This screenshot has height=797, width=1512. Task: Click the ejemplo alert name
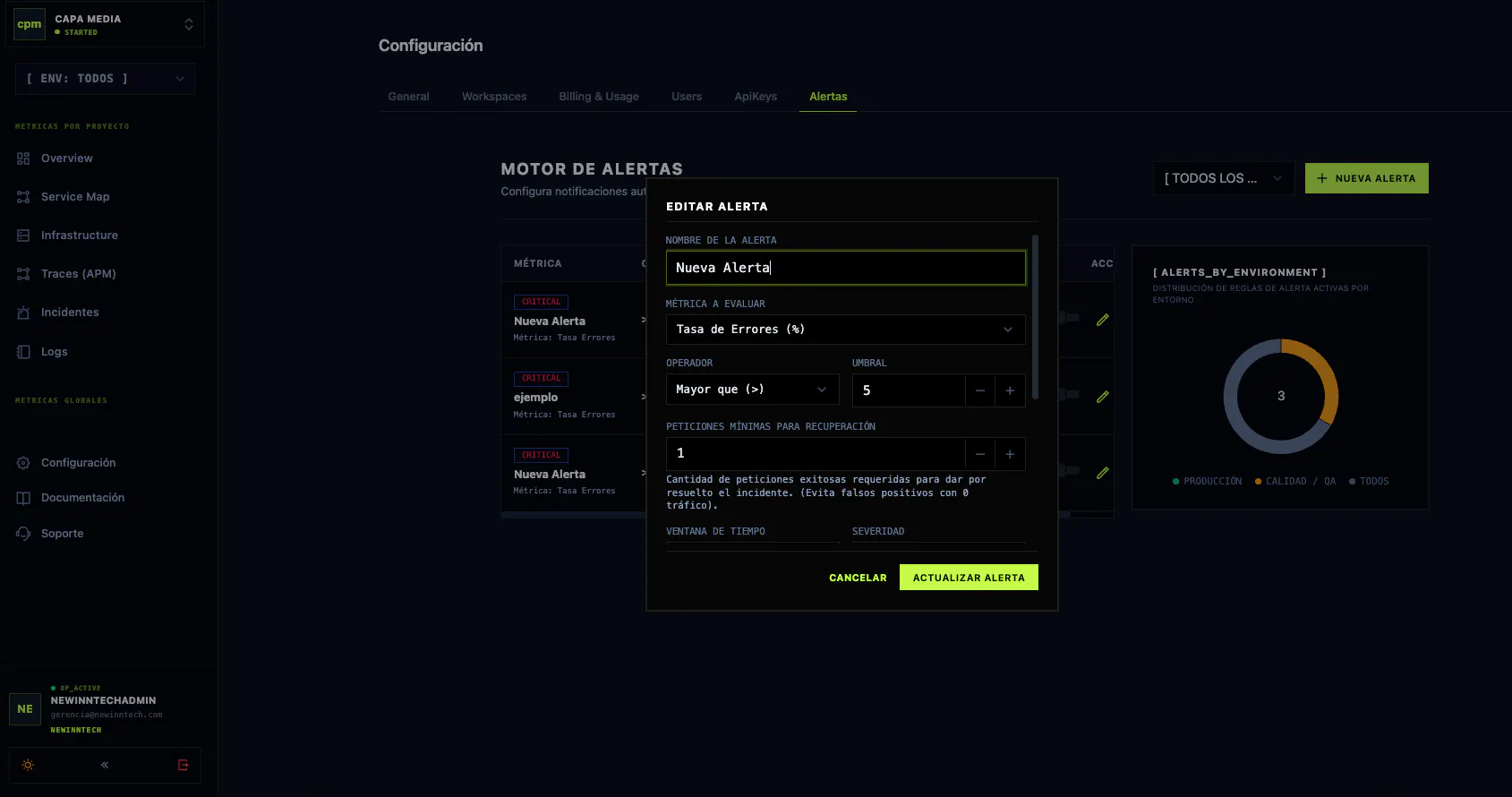pos(535,398)
